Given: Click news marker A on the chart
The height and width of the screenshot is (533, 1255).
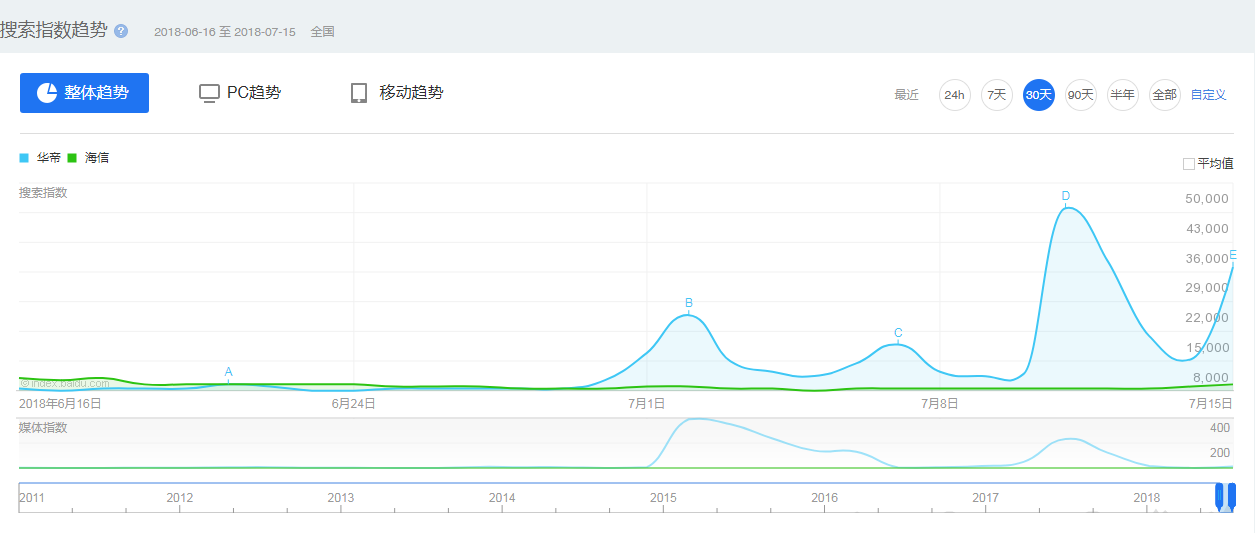Looking at the screenshot, I should [228, 372].
